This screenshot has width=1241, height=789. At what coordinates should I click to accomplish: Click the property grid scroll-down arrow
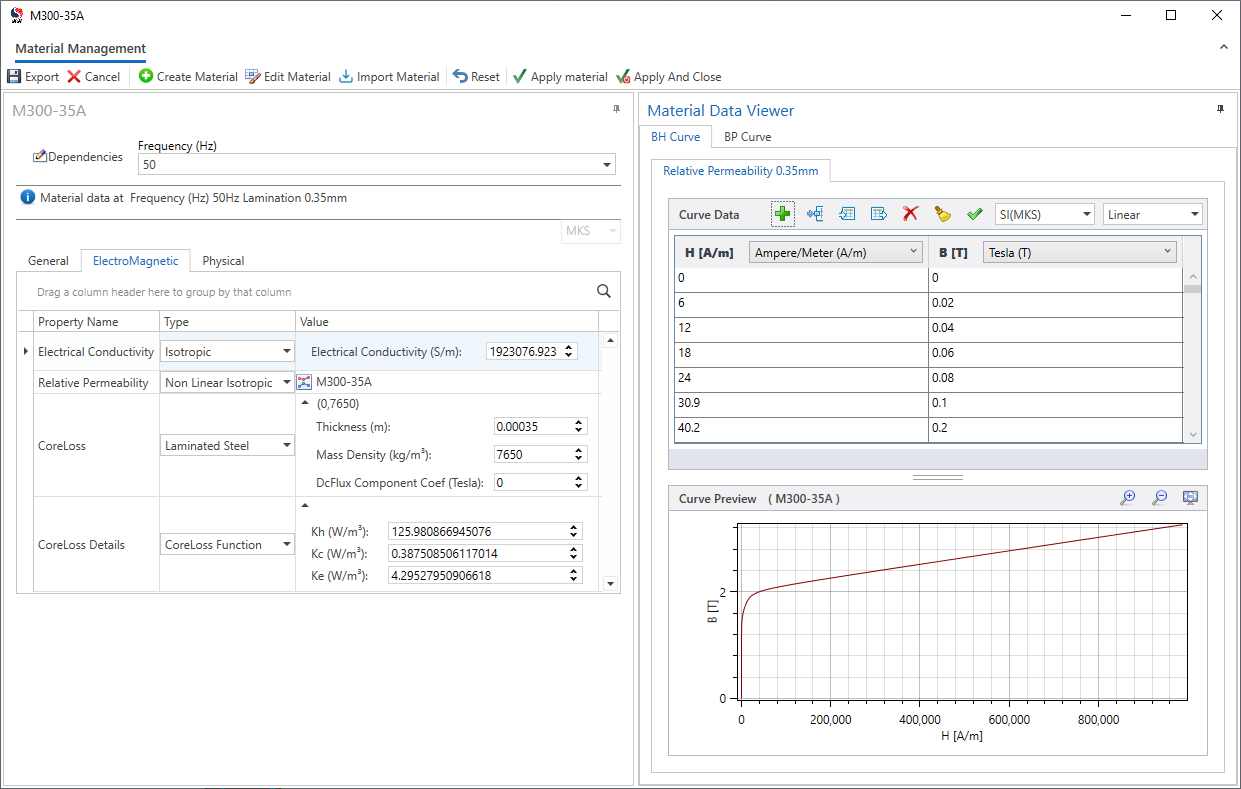point(610,584)
